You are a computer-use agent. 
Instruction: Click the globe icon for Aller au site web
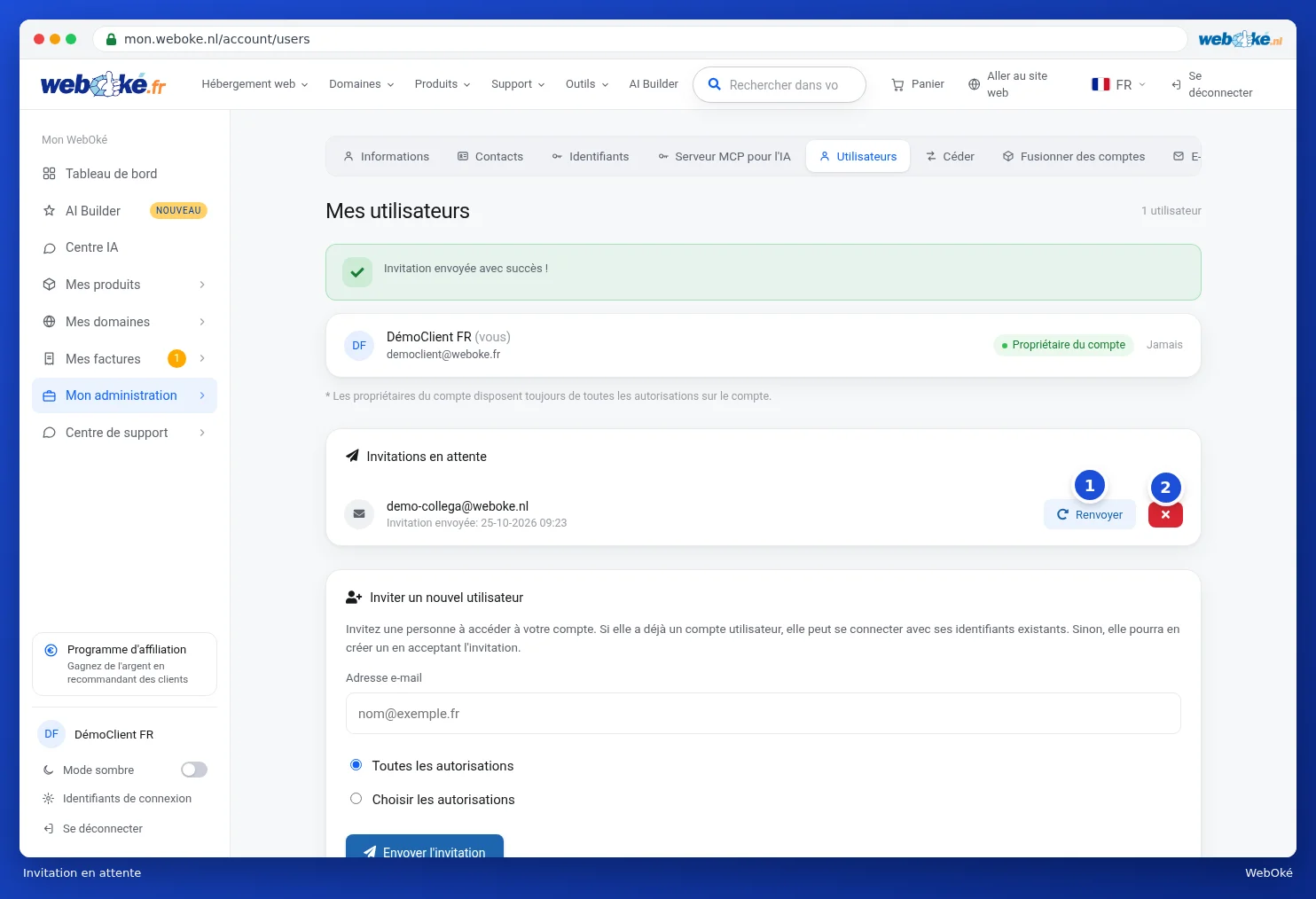(x=974, y=85)
